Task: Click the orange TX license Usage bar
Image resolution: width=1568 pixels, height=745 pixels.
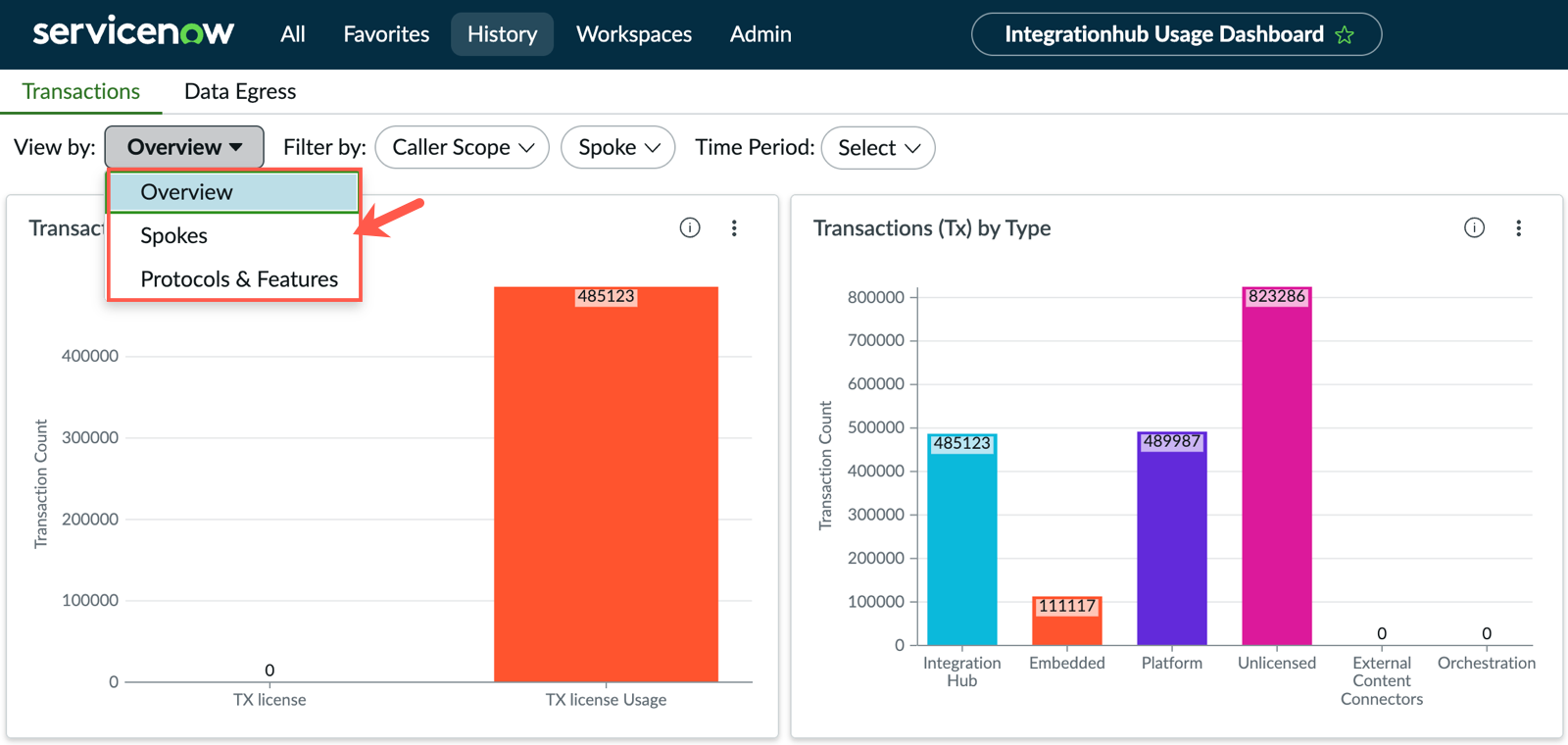Action: 606,484
